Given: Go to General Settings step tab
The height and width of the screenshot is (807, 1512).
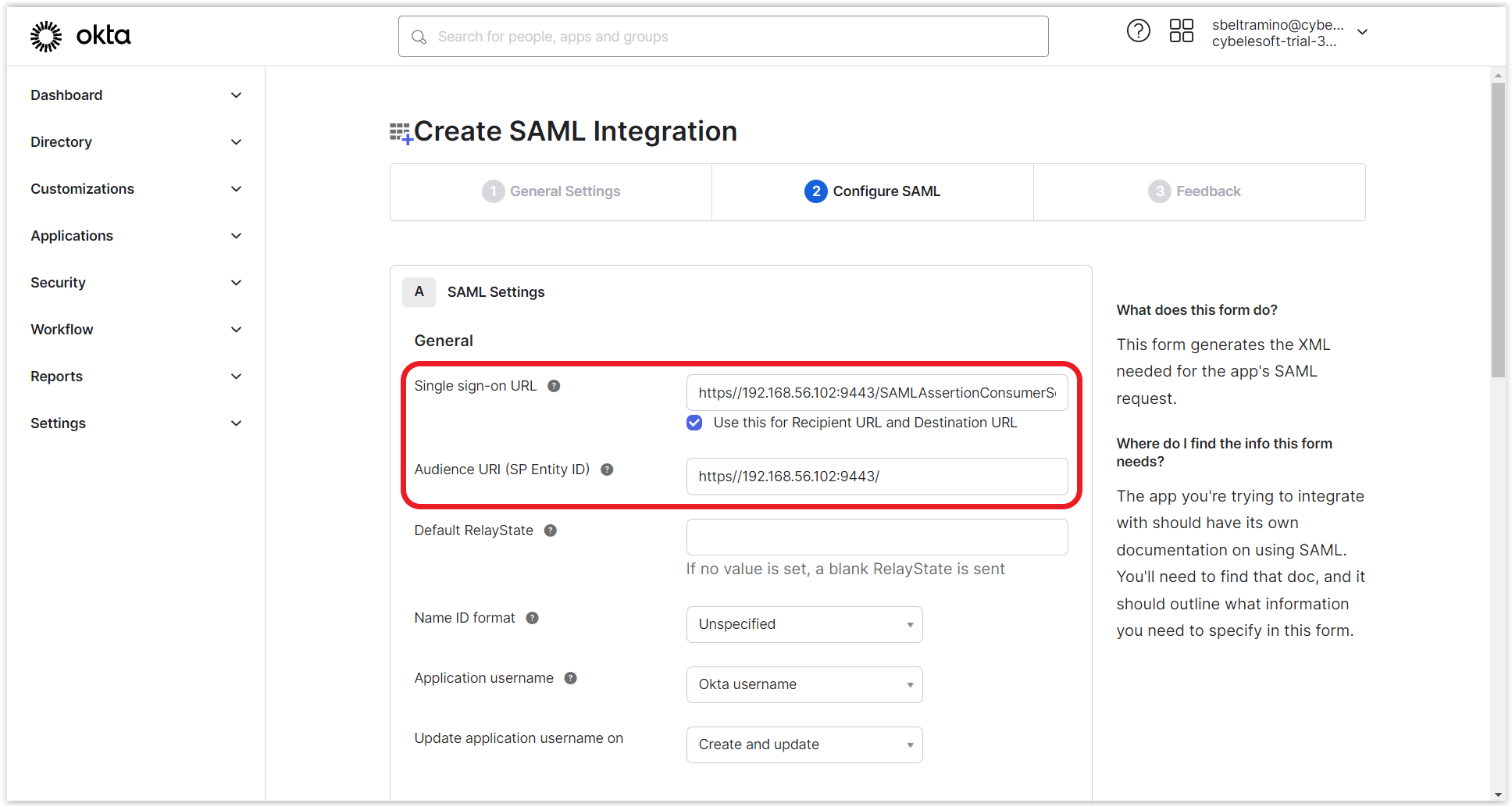Looking at the screenshot, I should [x=551, y=191].
